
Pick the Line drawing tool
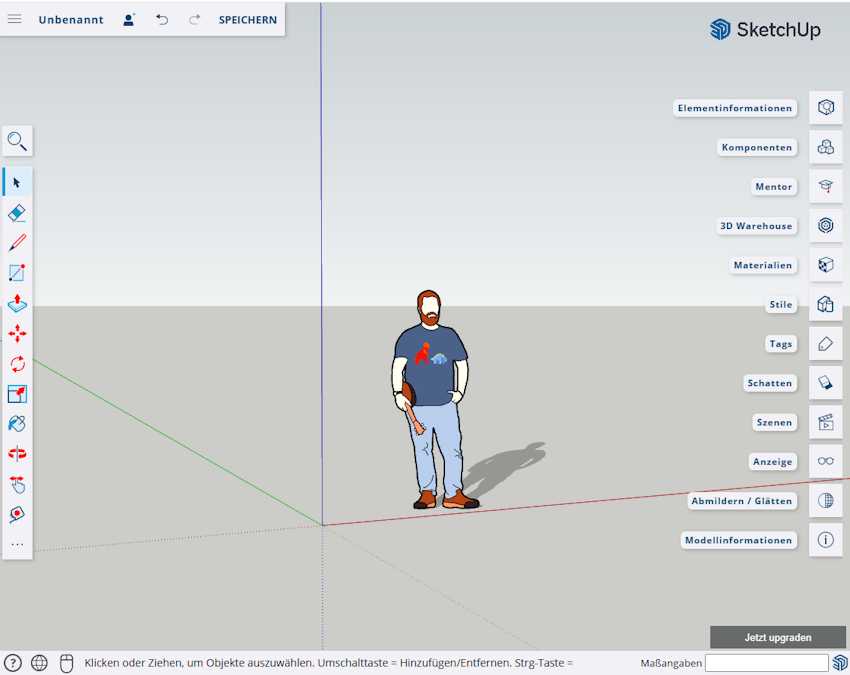[16, 242]
